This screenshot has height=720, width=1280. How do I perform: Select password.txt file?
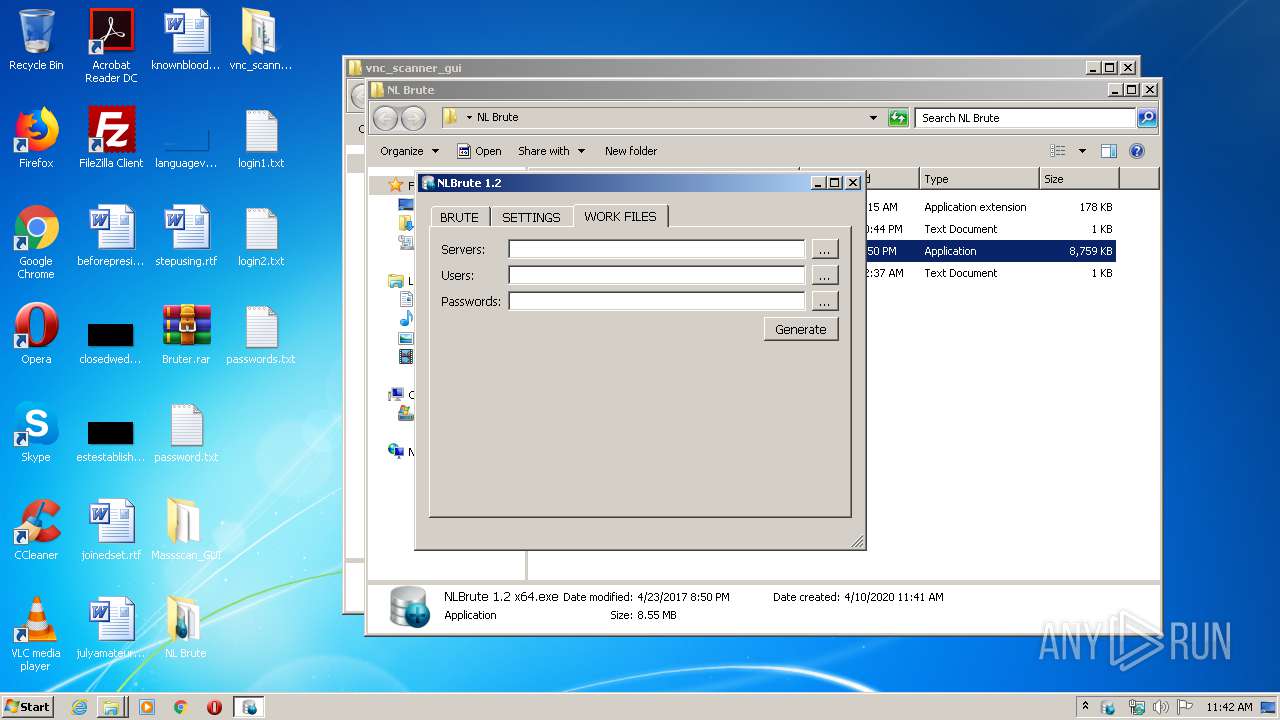tap(186, 432)
